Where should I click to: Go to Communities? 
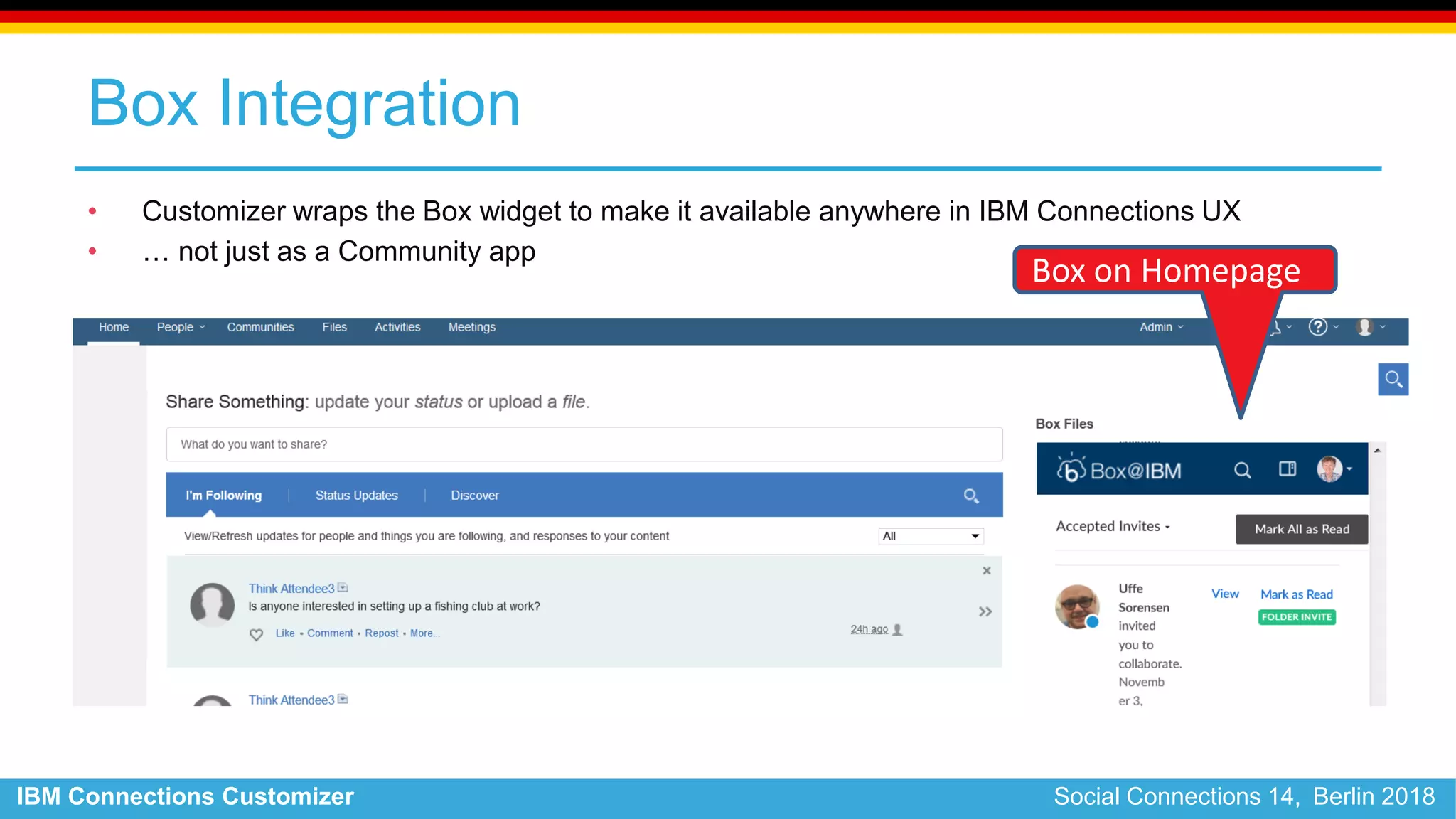click(260, 327)
